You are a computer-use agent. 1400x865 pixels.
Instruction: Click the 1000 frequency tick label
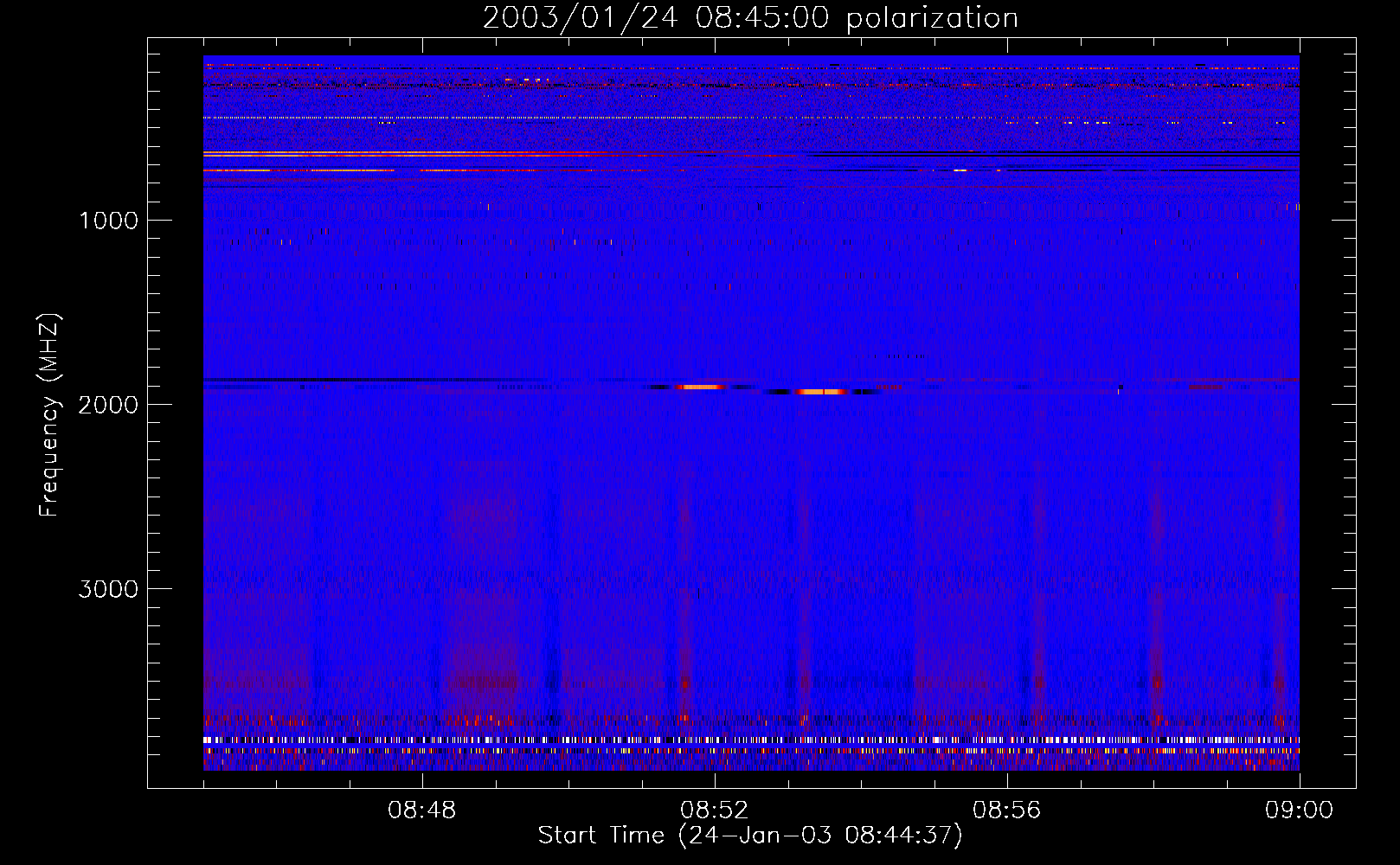pyautogui.click(x=108, y=221)
